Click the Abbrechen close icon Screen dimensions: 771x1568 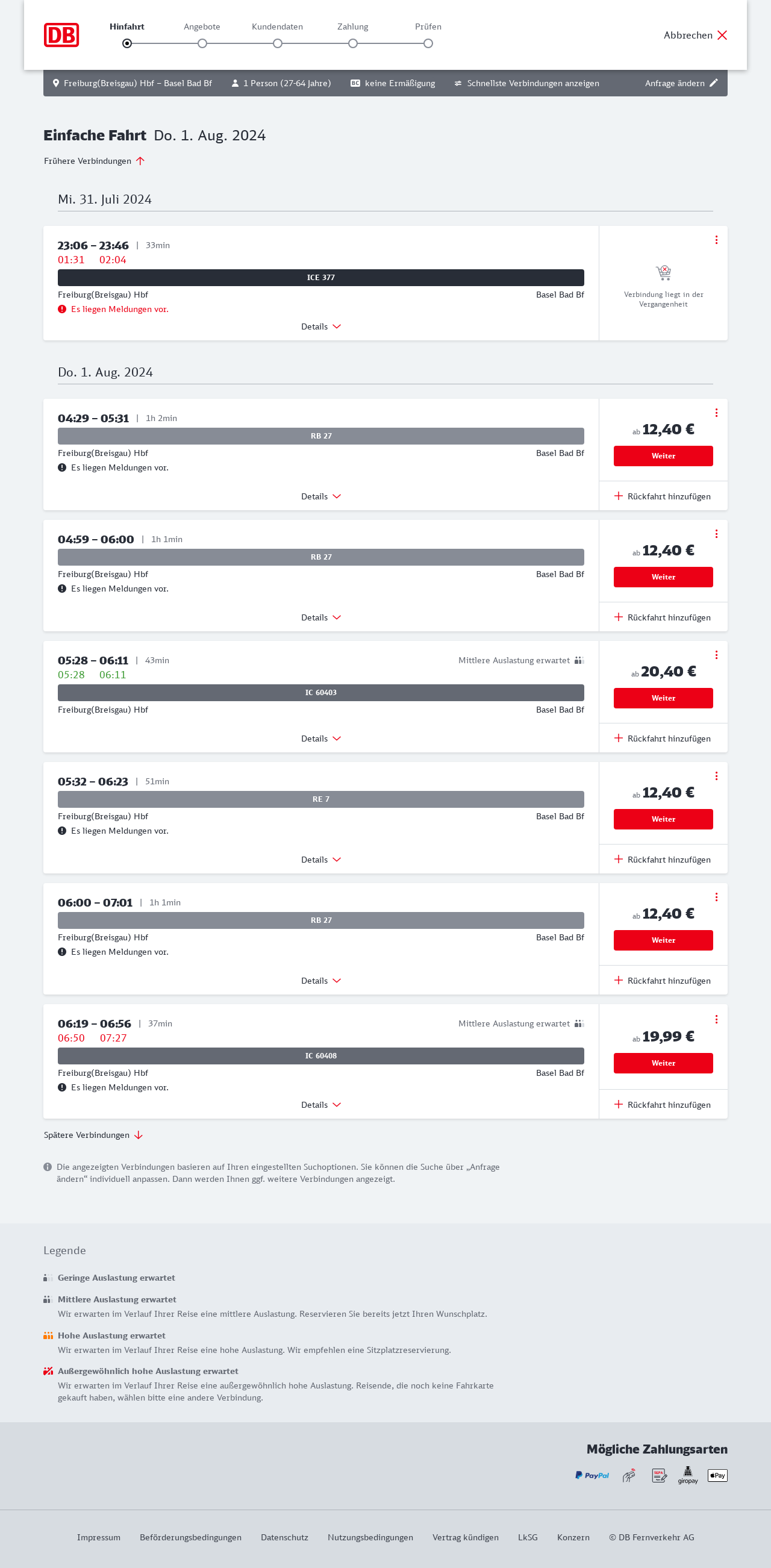coord(722,36)
